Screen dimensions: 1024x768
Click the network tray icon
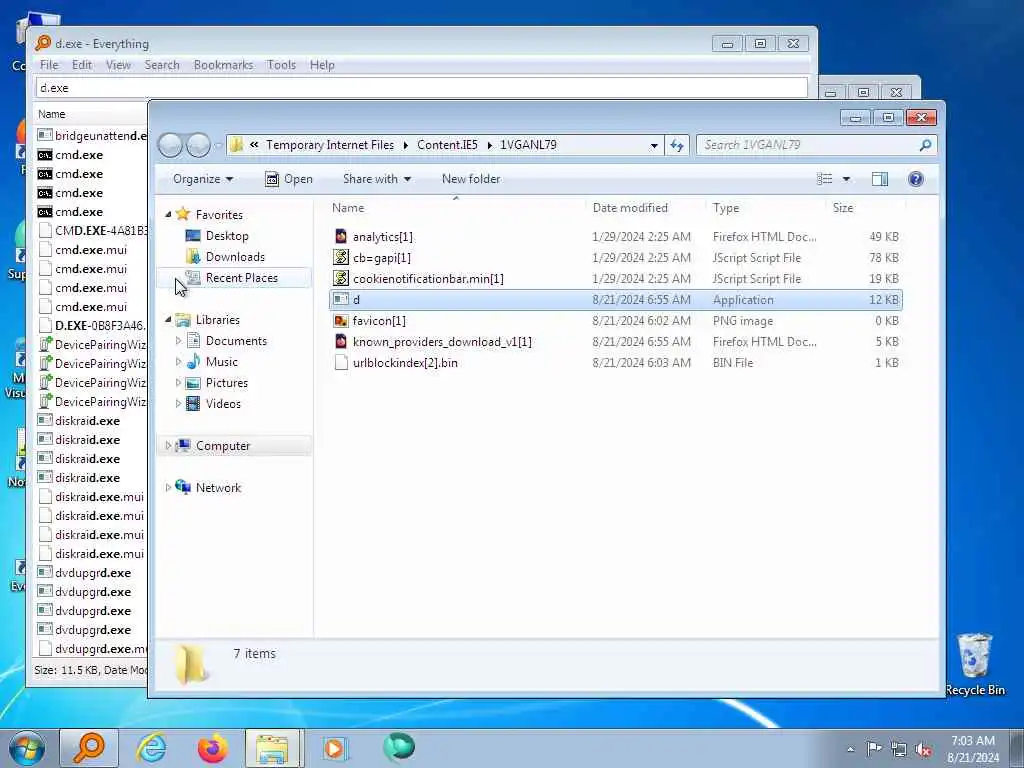(899, 749)
